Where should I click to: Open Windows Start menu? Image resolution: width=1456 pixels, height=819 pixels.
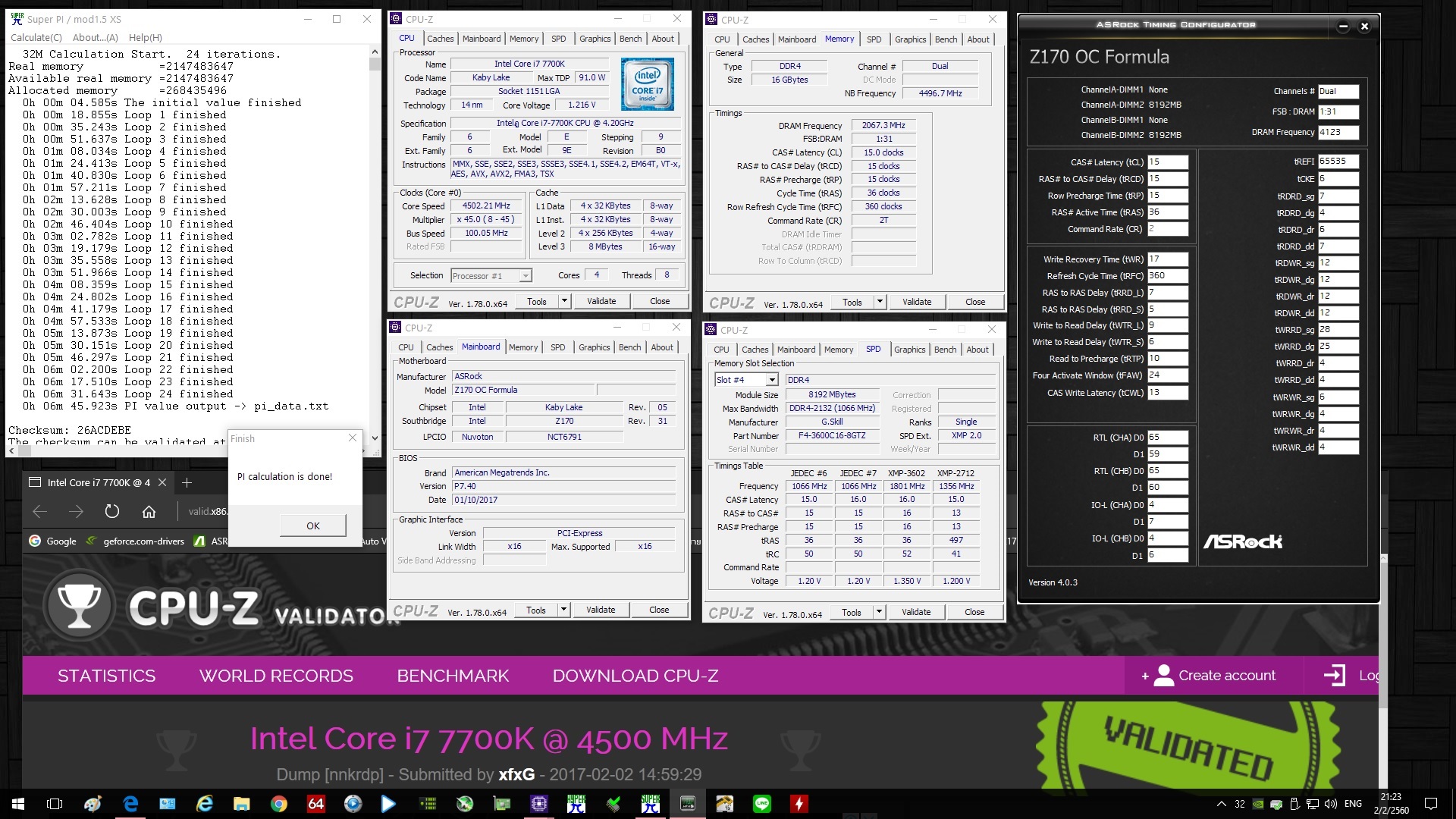point(18,804)
